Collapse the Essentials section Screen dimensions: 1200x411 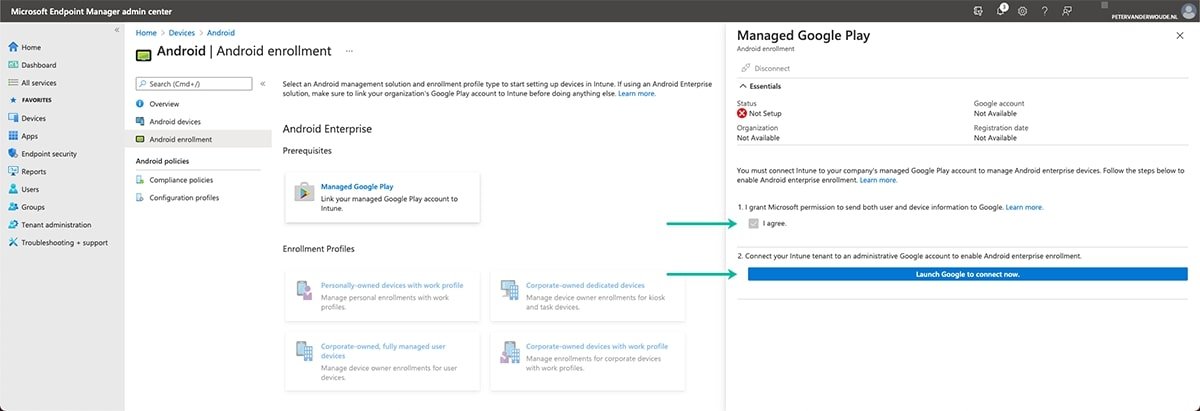click(x=742, y=86)
